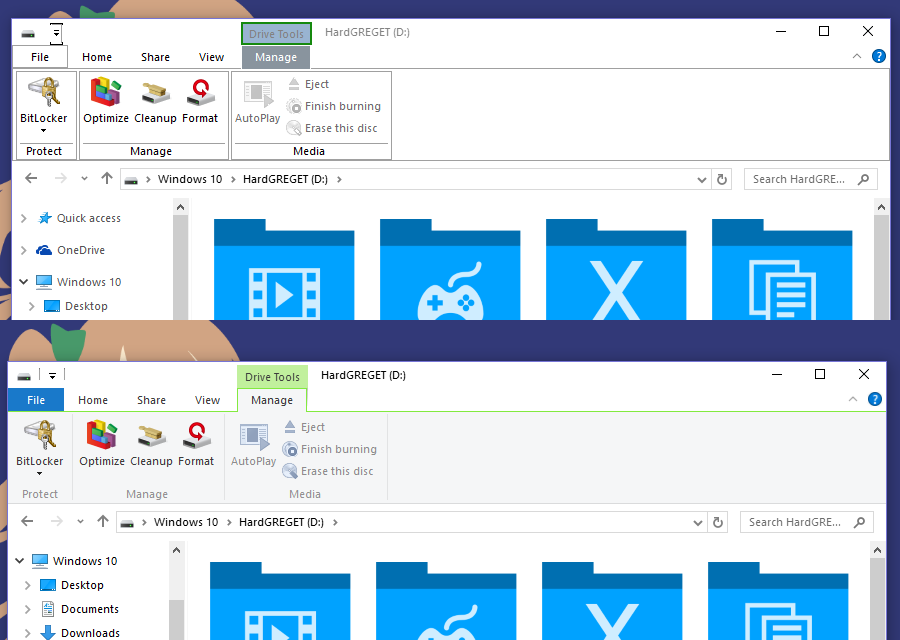This screenshot has width=900, height=640.
Task: Open recent locations dropdown in the bottom window
Action: pos(80,521)
